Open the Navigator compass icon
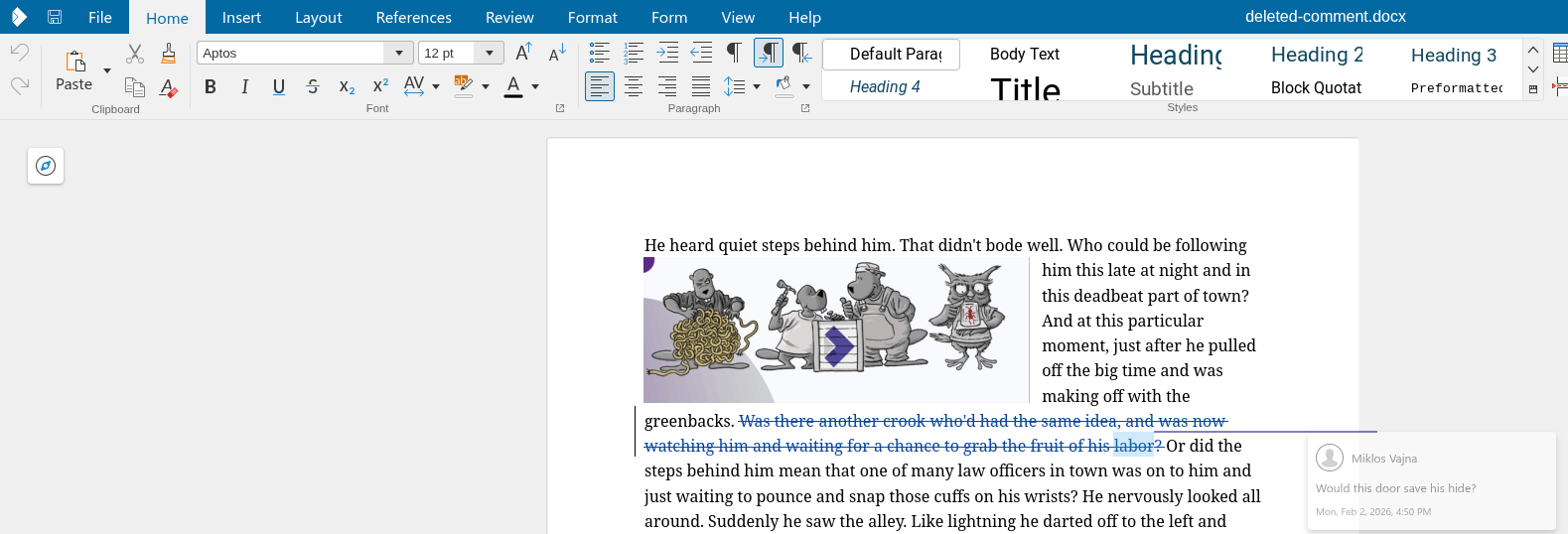The width and height of the screenshot is (1568, 534). point(46,166)
